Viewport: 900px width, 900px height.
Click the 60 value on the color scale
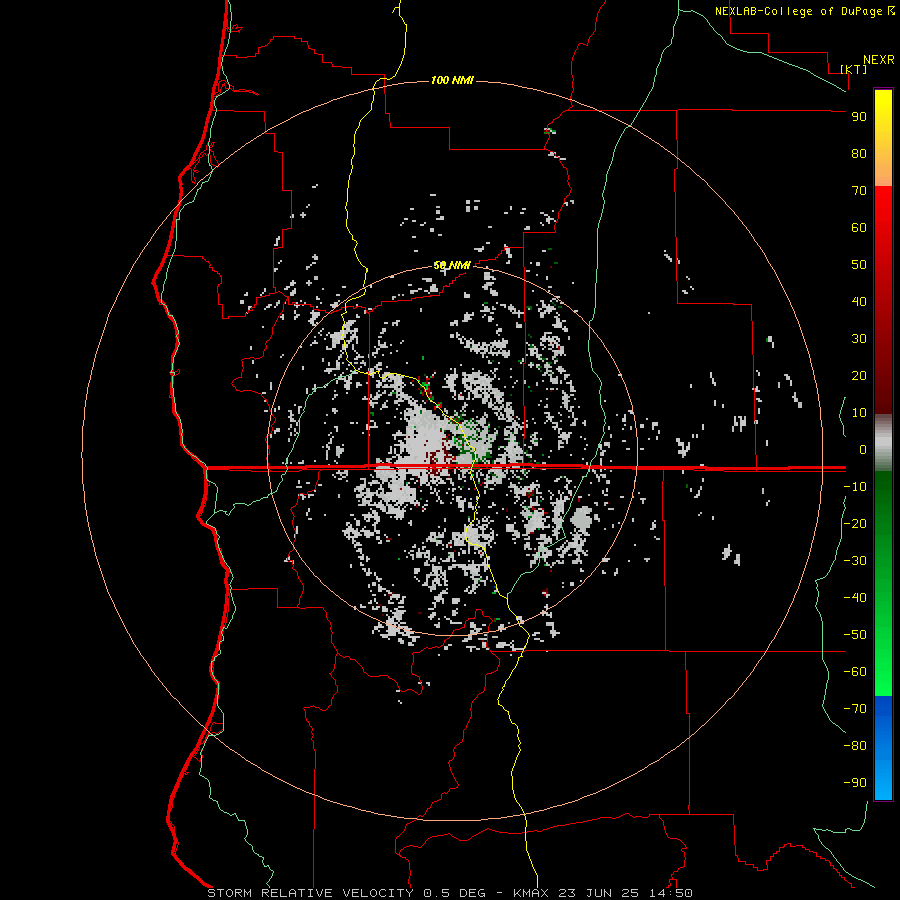859,228
